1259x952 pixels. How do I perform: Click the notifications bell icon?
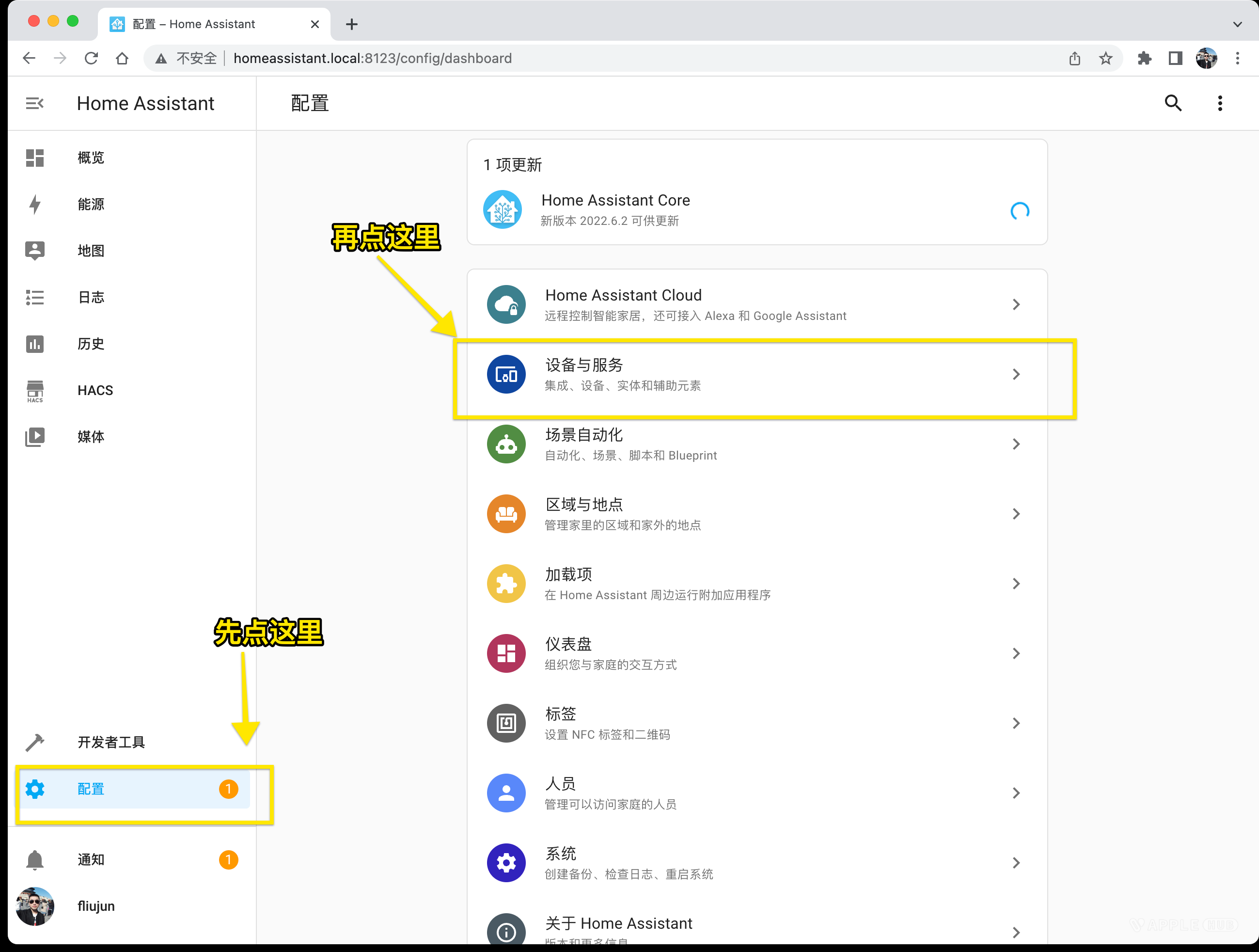(35, 859)
